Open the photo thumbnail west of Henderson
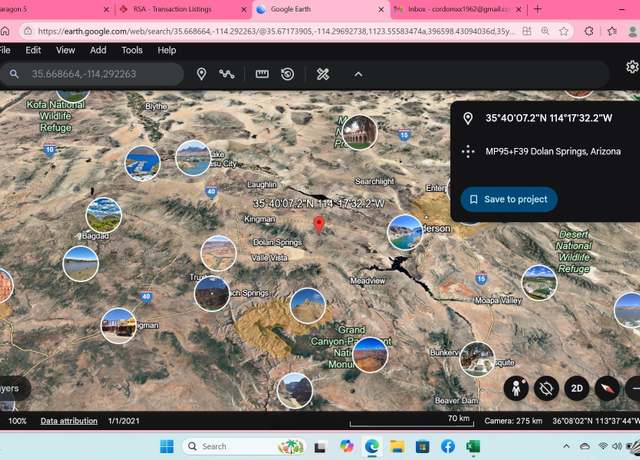This screenshot has height=460, width=640. coord(405,232)
